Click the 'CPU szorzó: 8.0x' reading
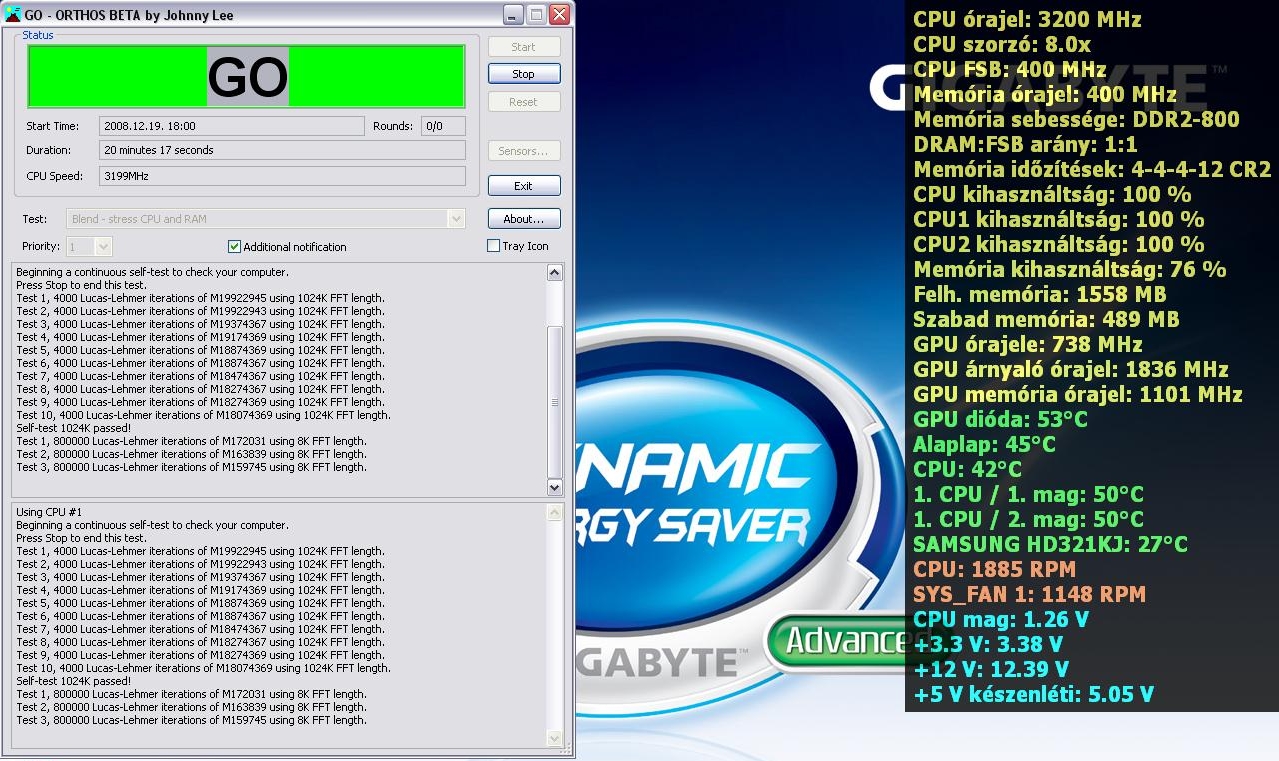The width and height of the screenshot is (1279, 761). [1002, 44]
